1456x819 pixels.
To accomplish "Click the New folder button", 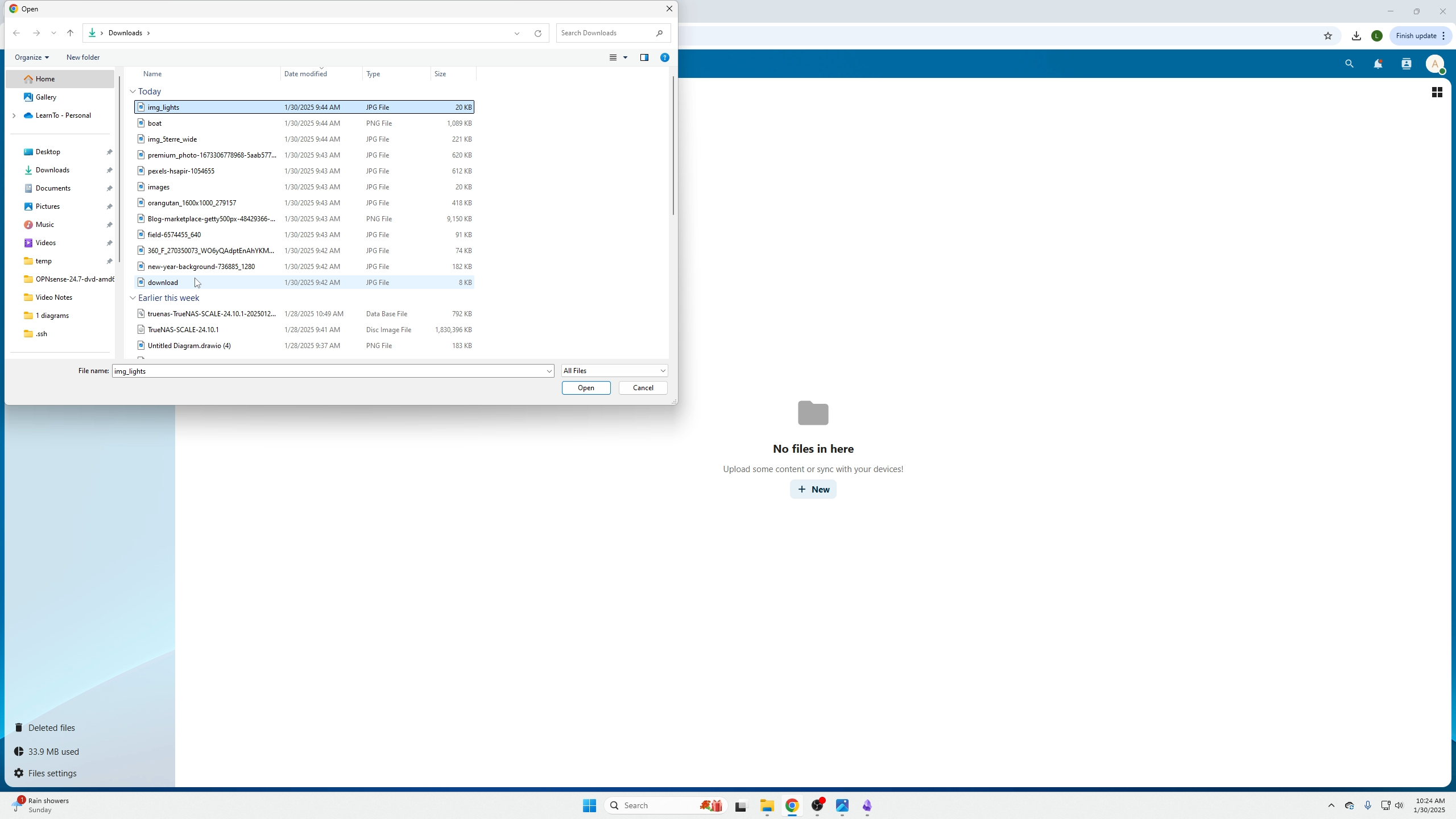I will tap(83, 57).
